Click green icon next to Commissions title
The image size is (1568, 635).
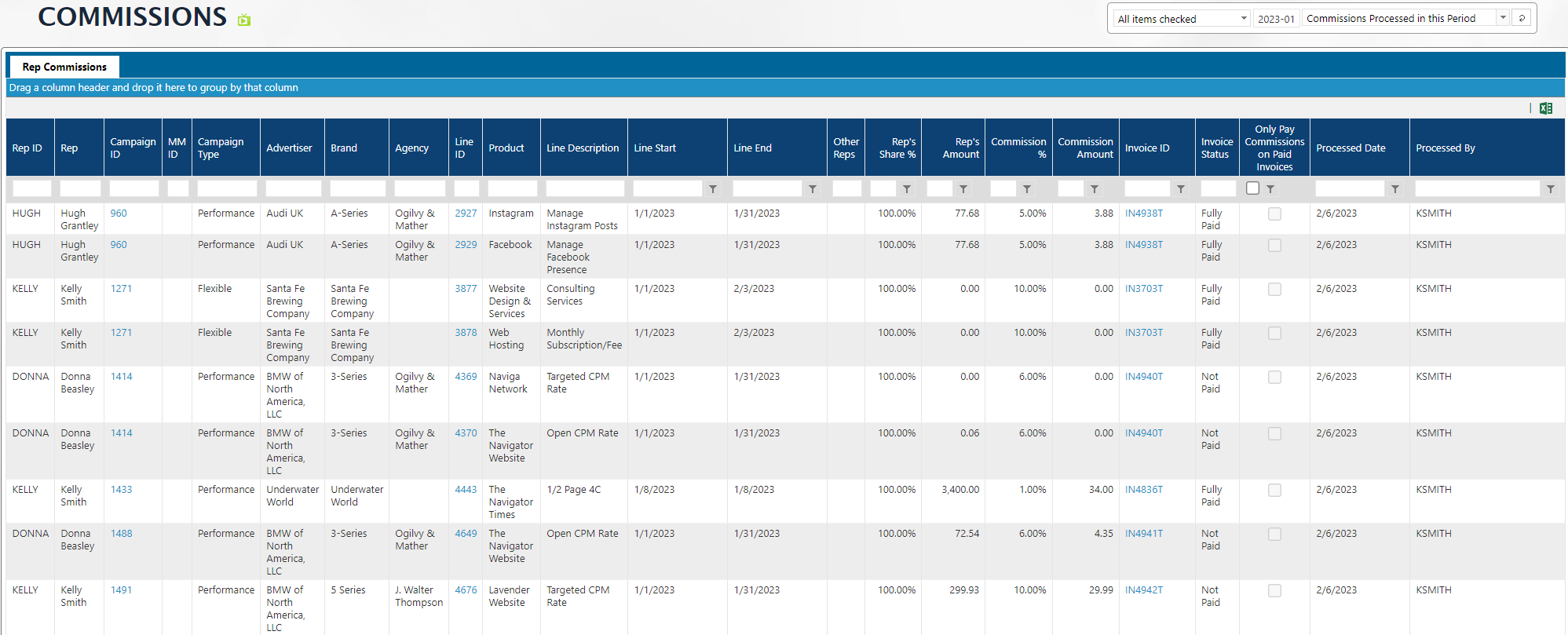pos(244,20)
